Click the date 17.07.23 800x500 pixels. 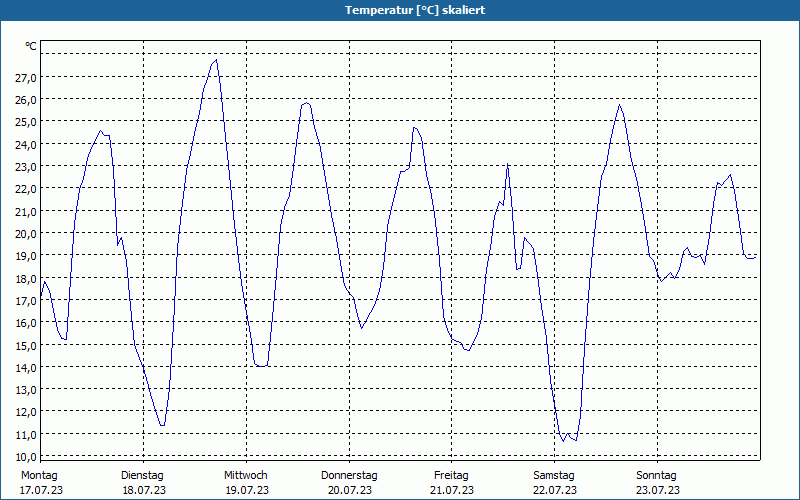tap(41, 491)
